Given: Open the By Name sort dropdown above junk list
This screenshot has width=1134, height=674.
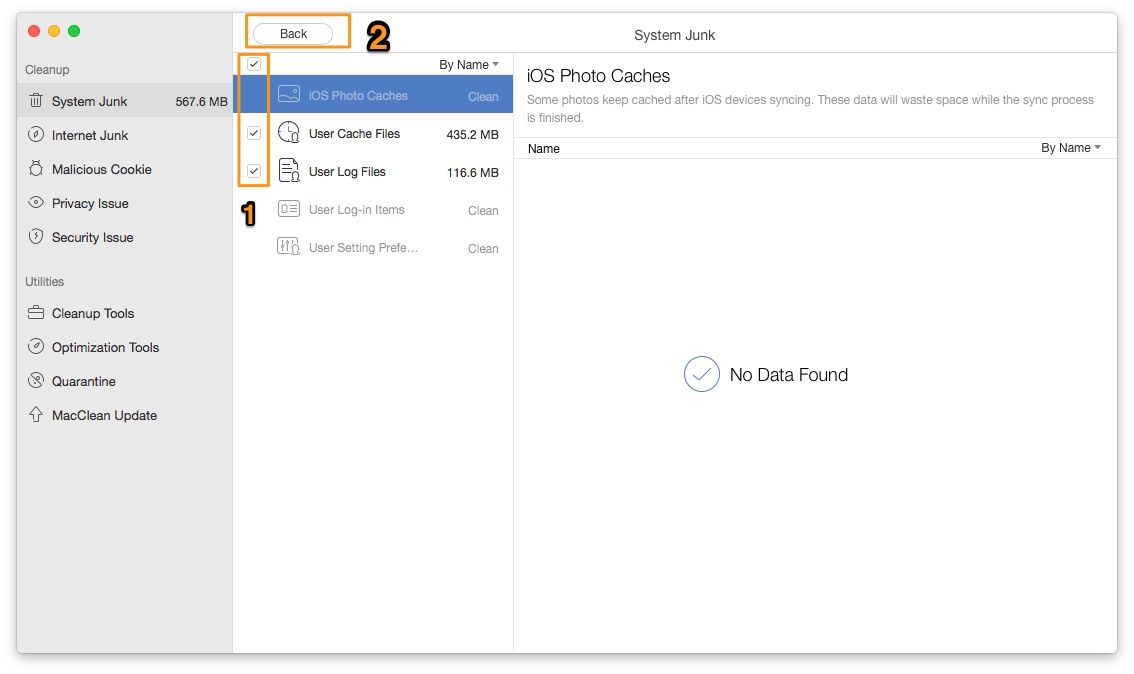Looking at the screenshot, I should click(x=469, y=64).
